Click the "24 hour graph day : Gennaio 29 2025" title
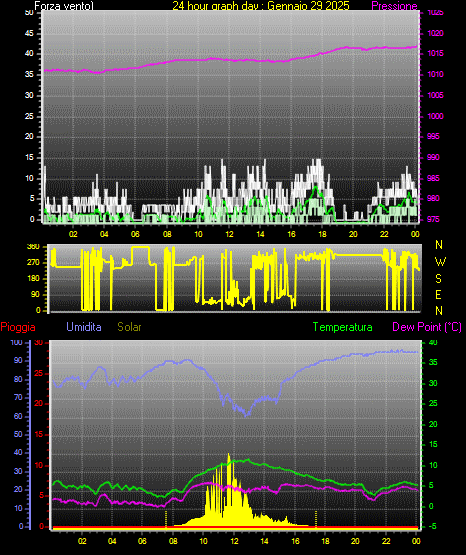This screenshot has height=555, width=466. pyautogui.click(x=261, y=6)
